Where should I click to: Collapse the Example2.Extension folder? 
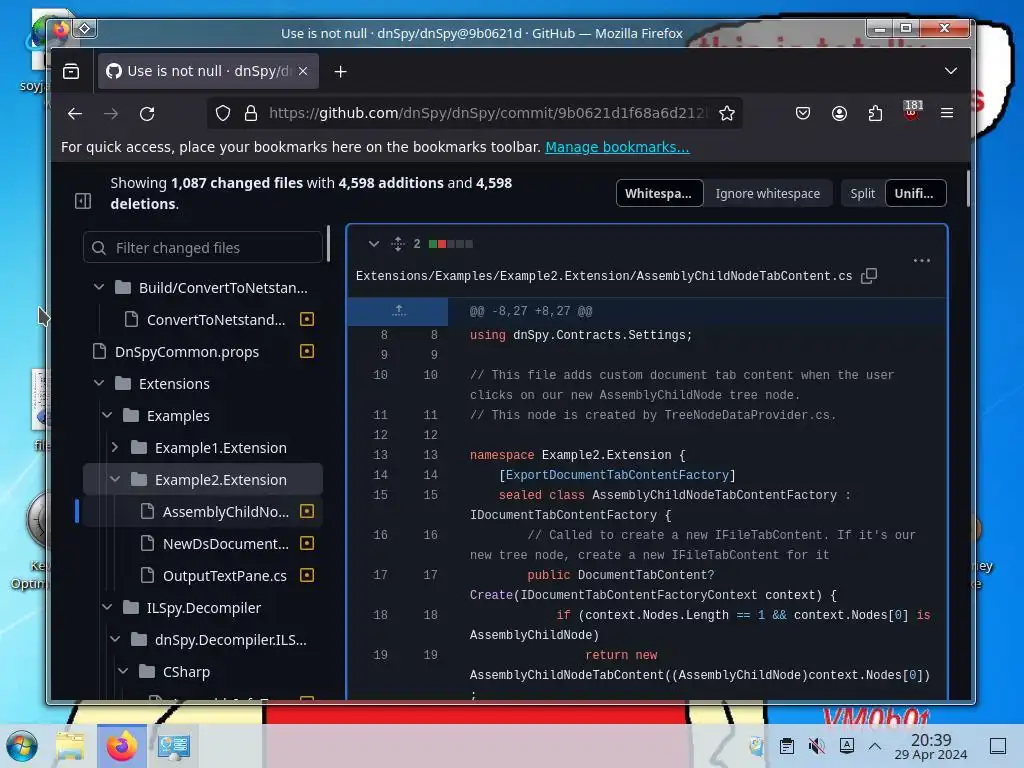click(114, 479)
